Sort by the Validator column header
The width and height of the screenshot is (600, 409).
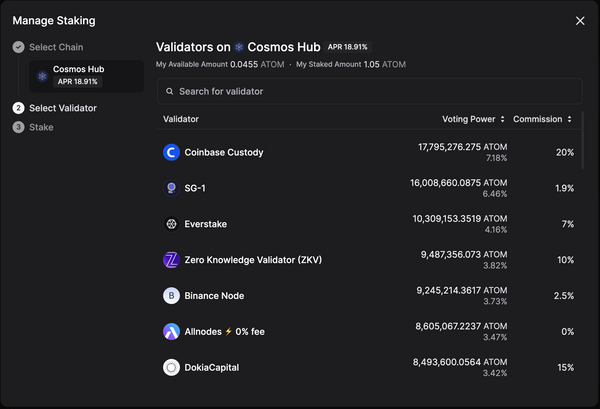[181, 119]
